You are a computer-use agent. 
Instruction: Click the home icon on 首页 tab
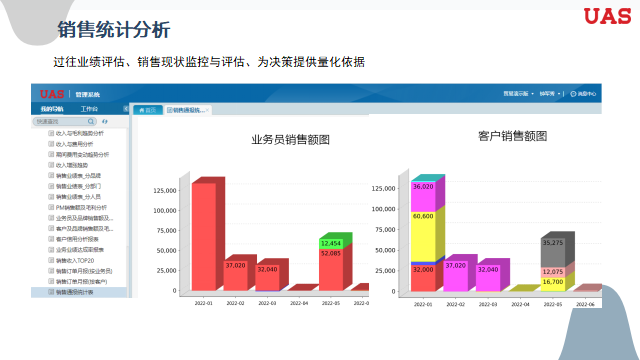click(142, 110)
